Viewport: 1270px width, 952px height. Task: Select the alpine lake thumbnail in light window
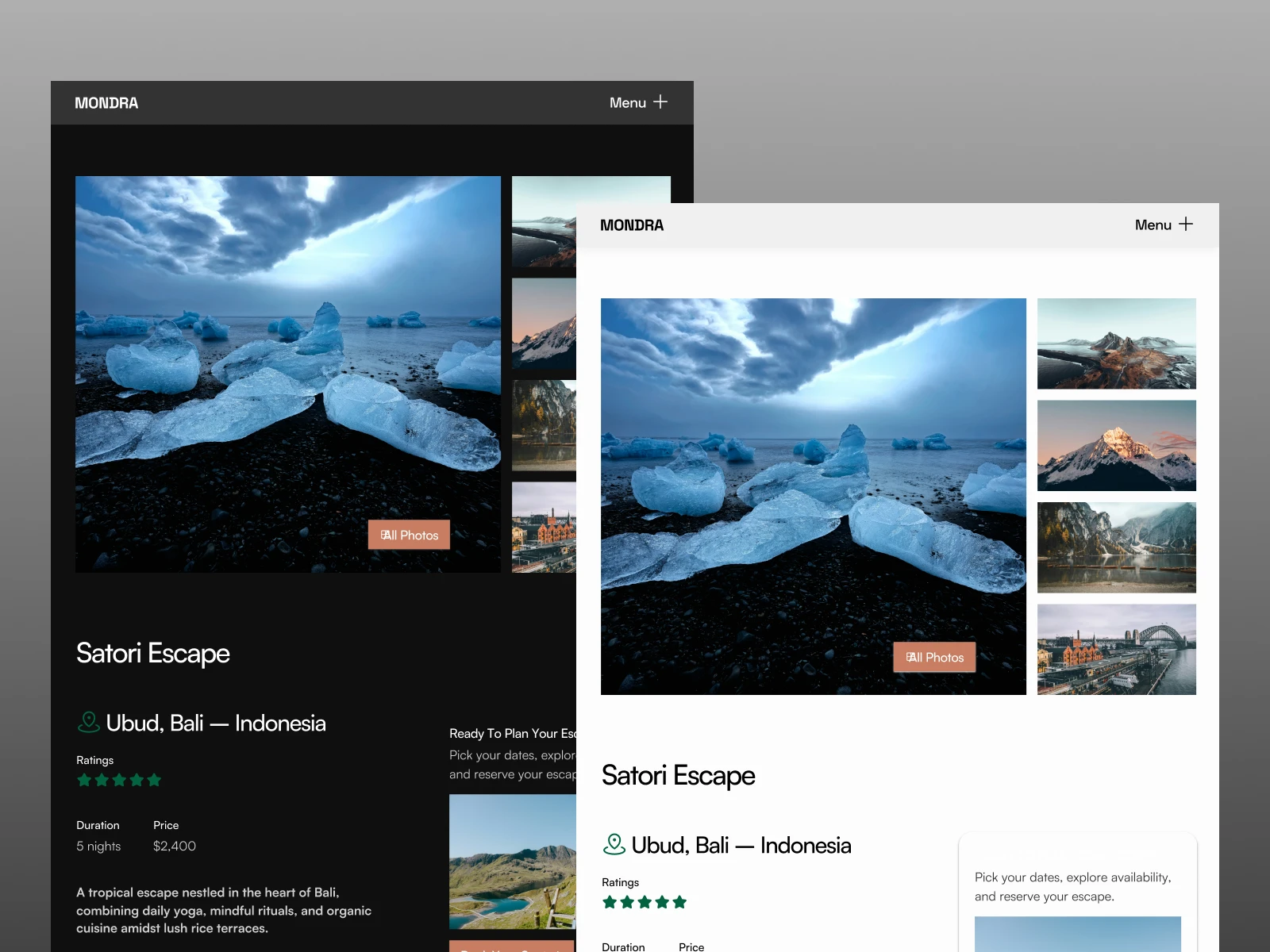click(x=1117, y=547)
